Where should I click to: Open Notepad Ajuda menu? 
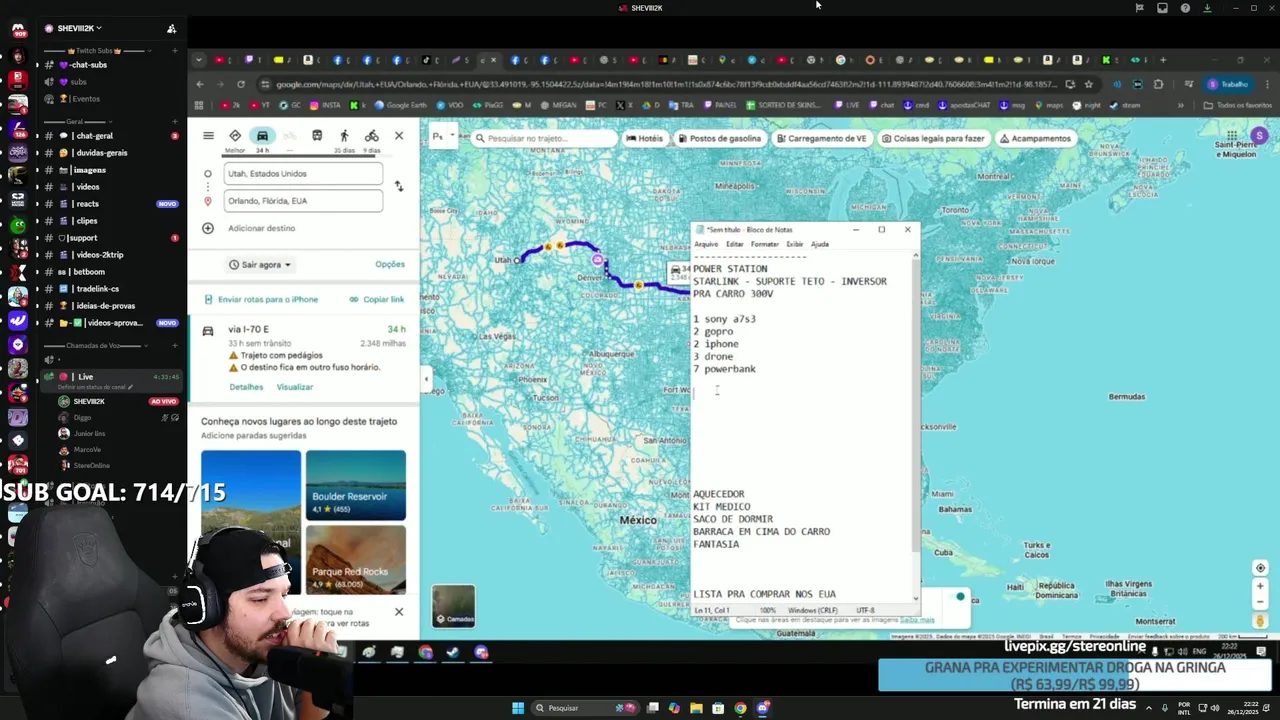pyautogui.click(x=819, y=244)
